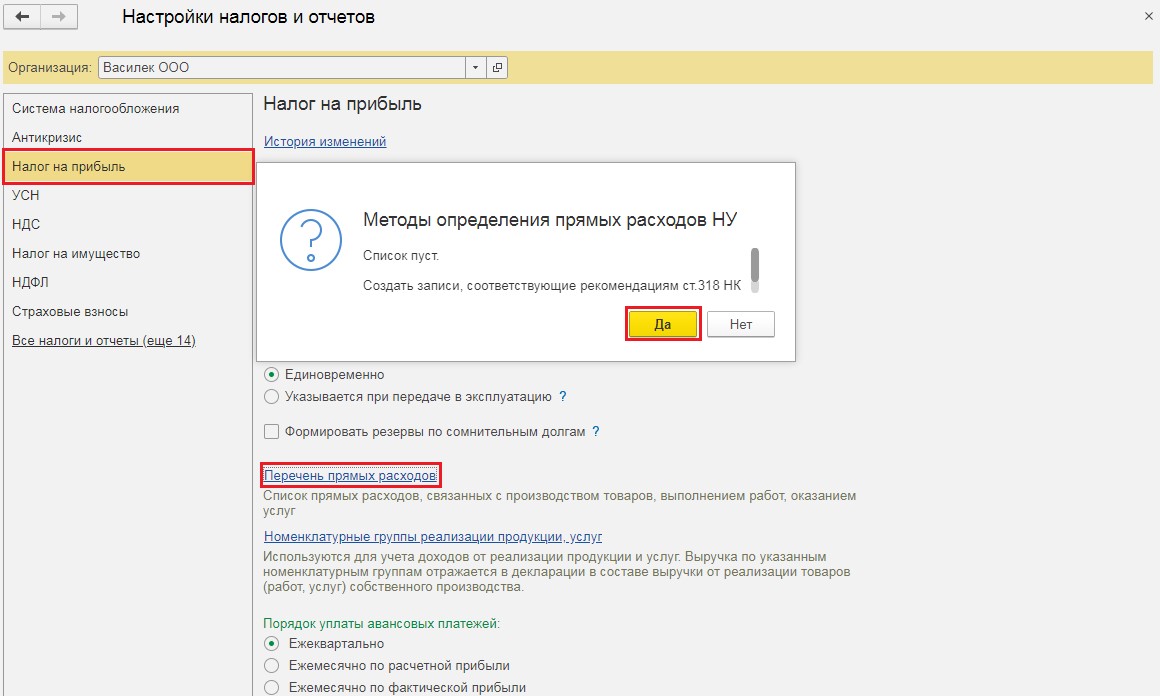Viewport: 1160px width, 696px height.
Task: Open organization card with the open-form icon
Action: click(496, 68)
